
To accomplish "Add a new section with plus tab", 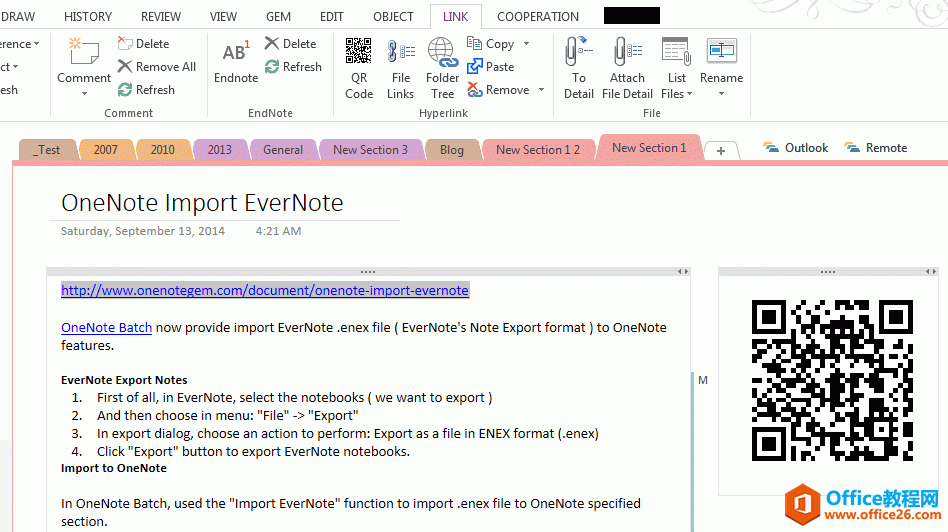I will (x=720, y=150).
